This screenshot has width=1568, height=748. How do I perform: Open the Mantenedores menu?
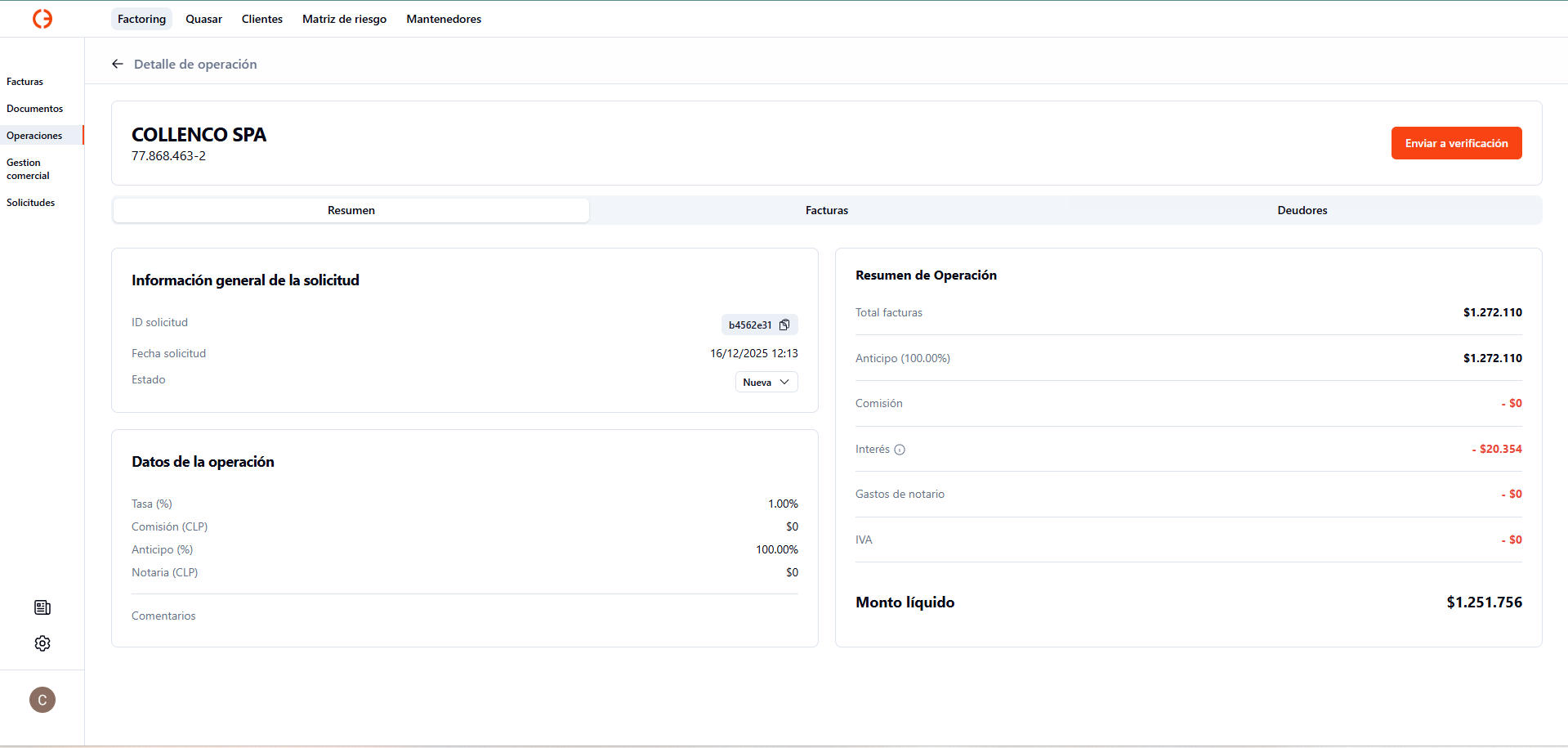pos(444,19)
